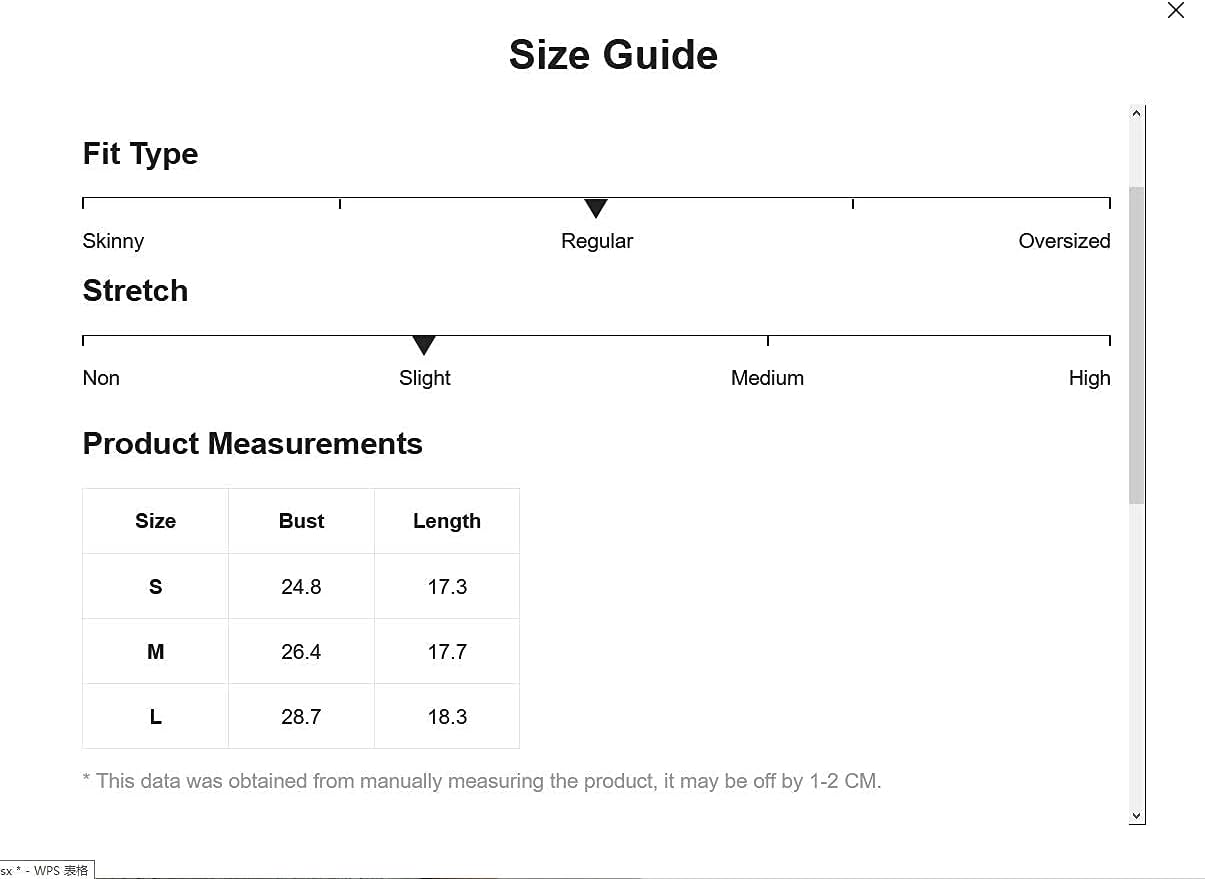
Task: Click the size M bust value 26.4
Action: pyautogui.click(x=301, y=652)
